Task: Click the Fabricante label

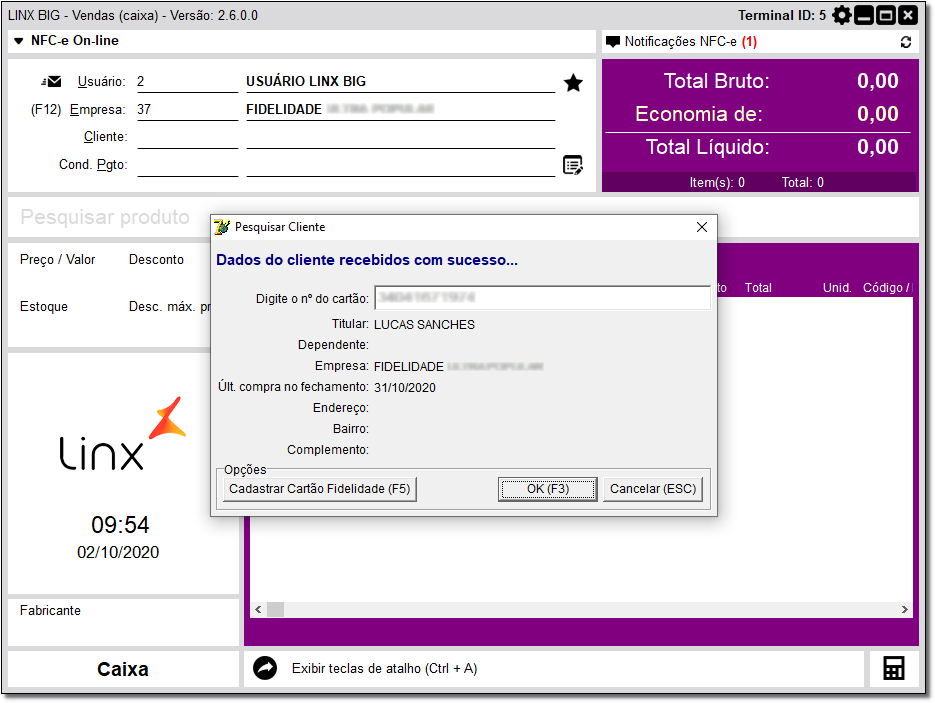Action: (50, 611)
